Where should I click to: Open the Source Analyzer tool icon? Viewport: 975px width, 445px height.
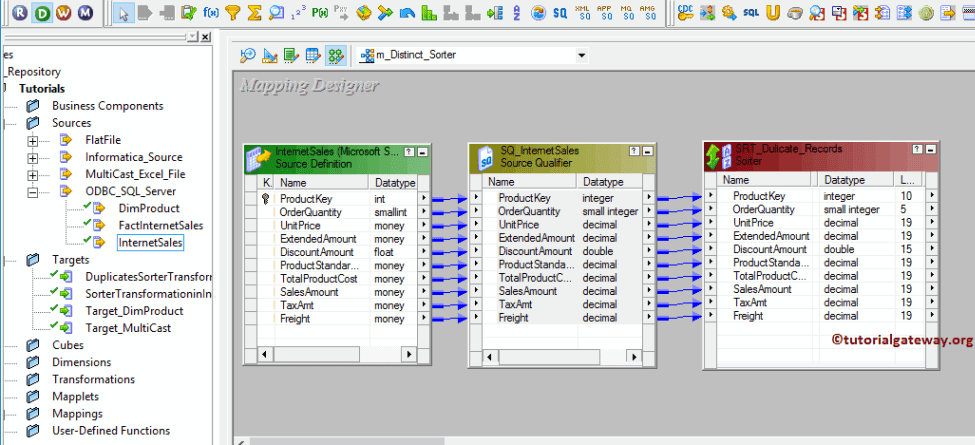248,56
